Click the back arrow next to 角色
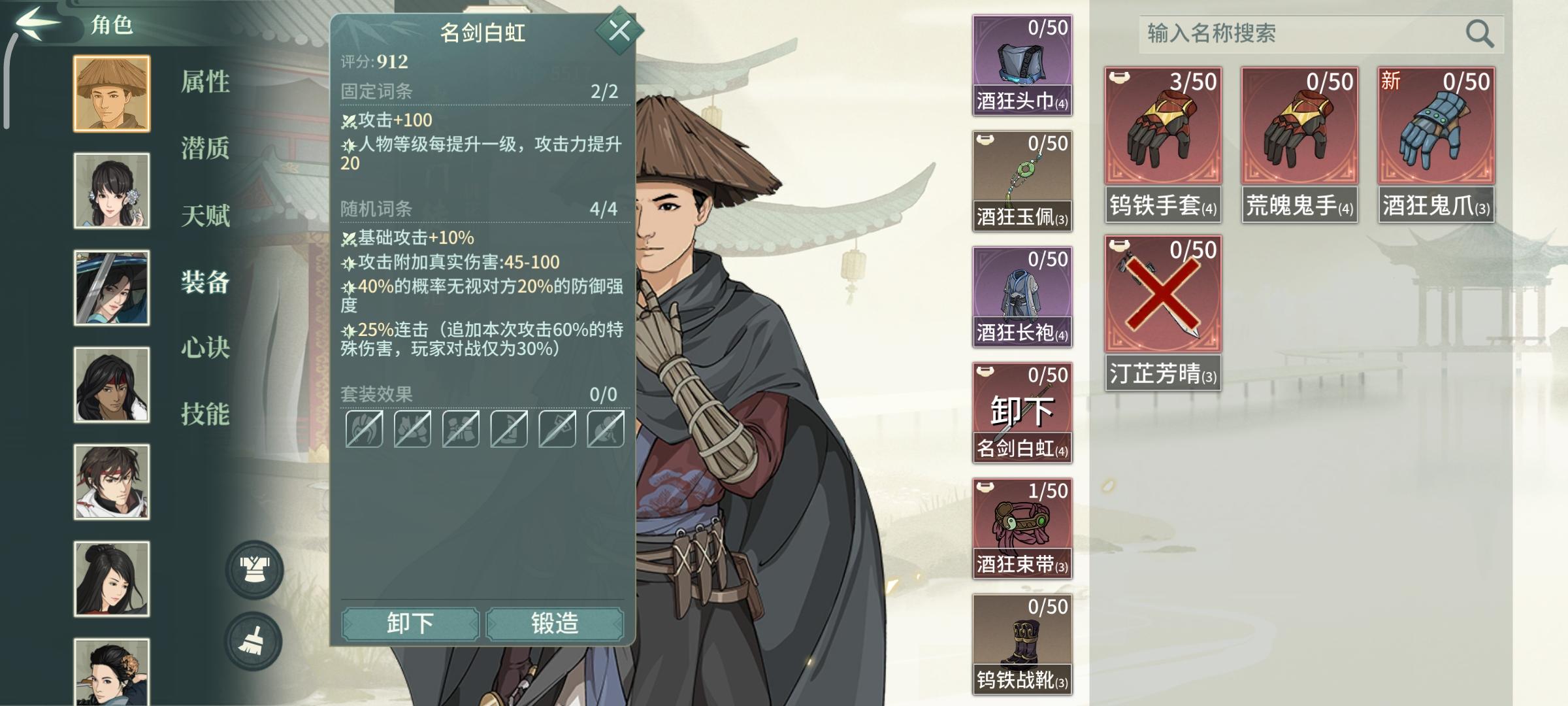Screen dimensions: 1568x706 point(38,23)
